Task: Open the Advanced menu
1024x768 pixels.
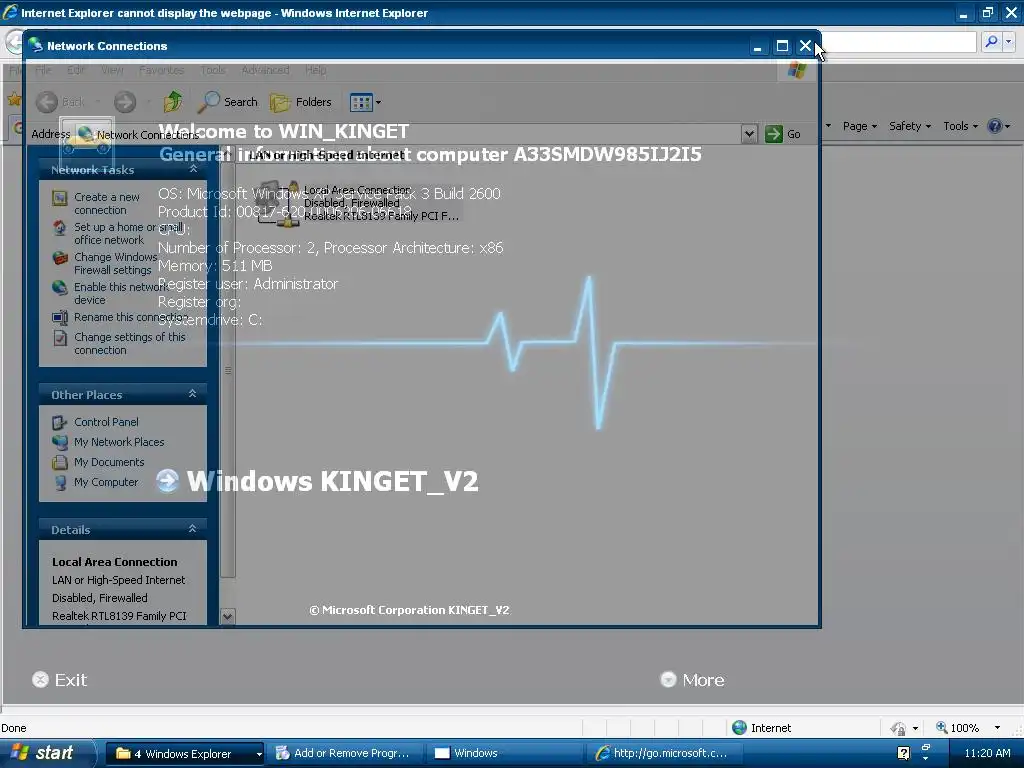Action: [x=265, y=70]
